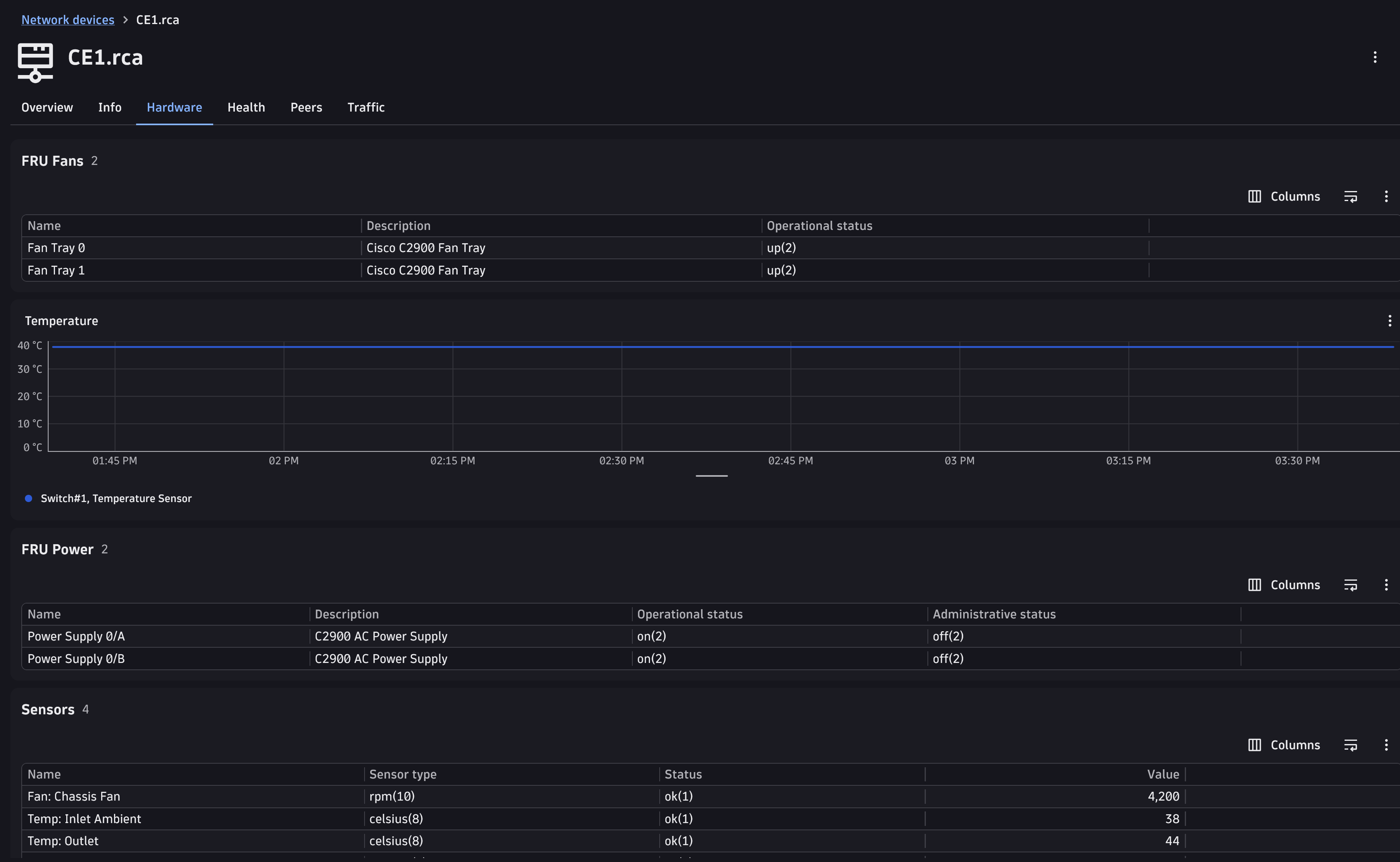The image size is (1400, 862).
Task: Open the more options menu for FRU Power
Action: 1386,584
